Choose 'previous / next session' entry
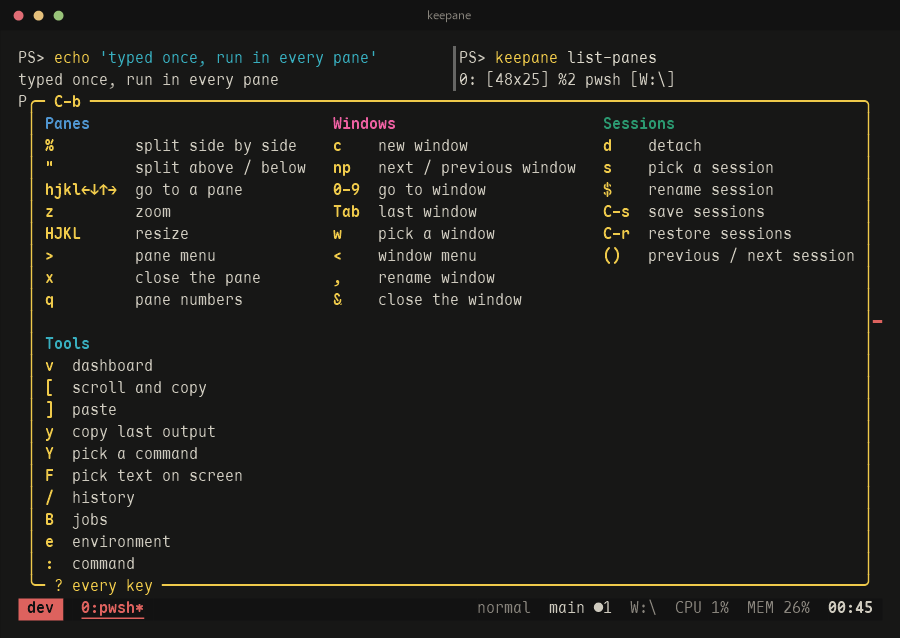Image resolution: width=900 pixels, height=638 pixels. pos(751,256)
